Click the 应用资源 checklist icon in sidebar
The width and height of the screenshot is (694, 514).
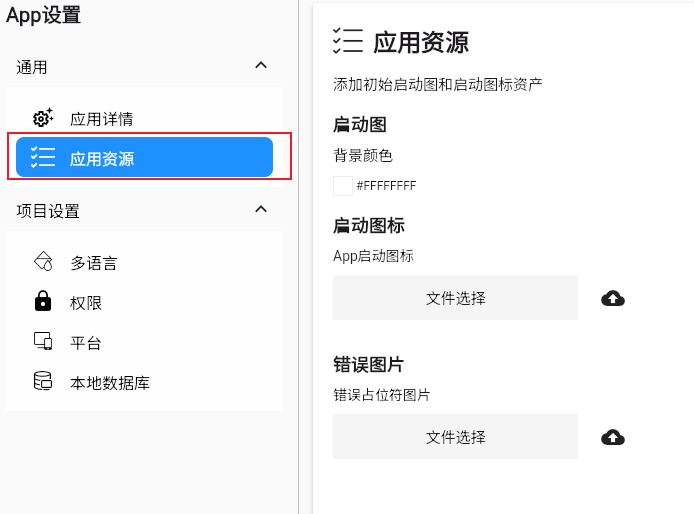43,158
